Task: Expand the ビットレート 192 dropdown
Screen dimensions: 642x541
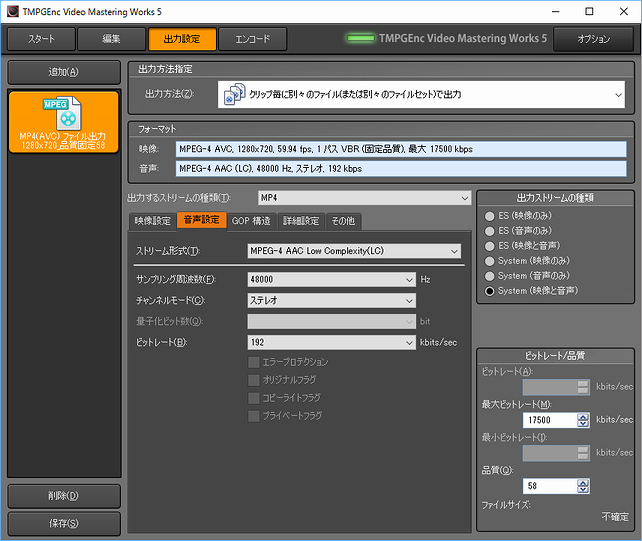Action: pyautogui.click(x=332, y=342)
